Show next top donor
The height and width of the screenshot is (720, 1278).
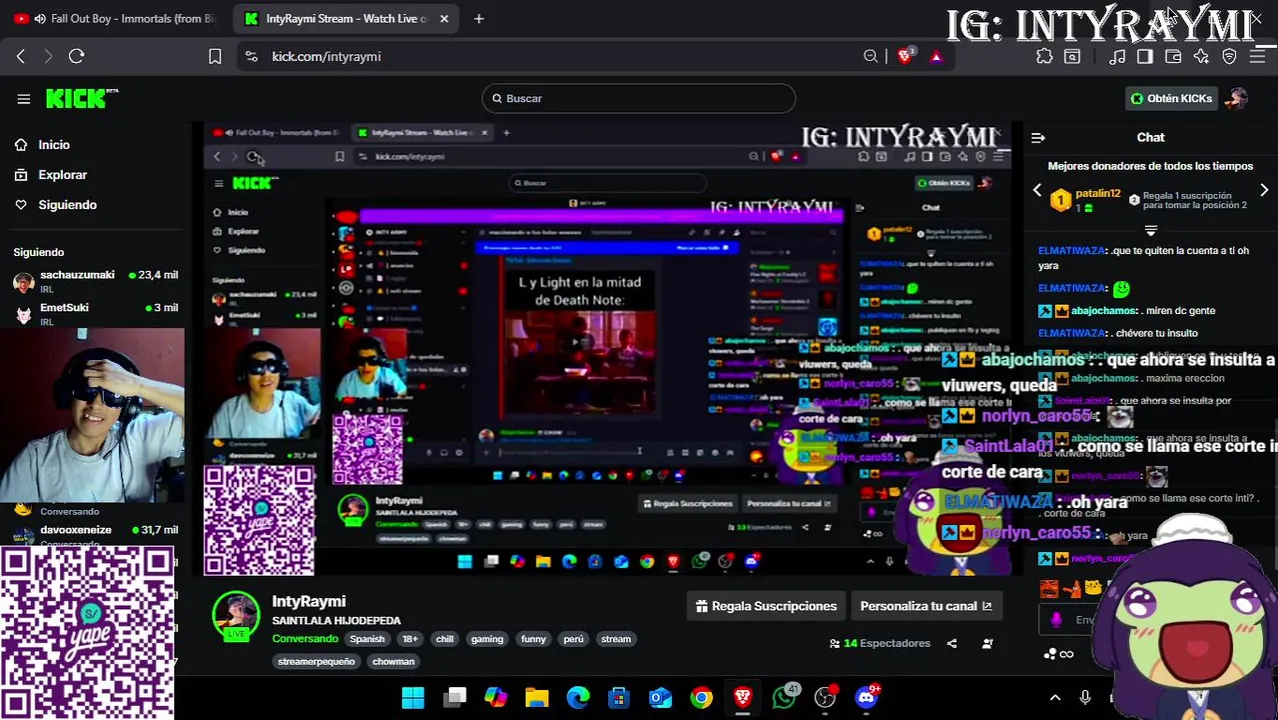tap(1264, 190)
